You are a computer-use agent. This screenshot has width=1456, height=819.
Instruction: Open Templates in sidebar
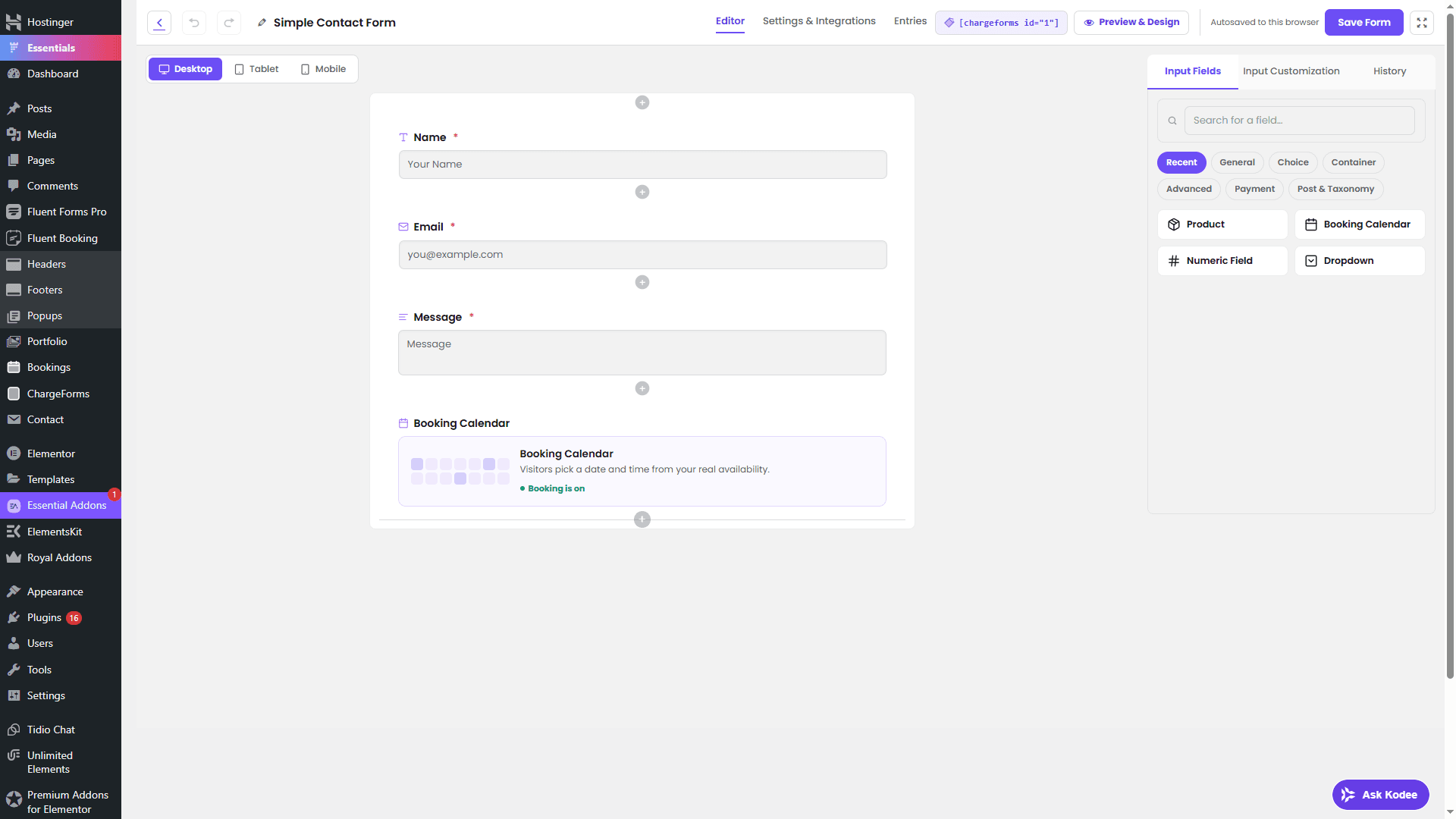point(61,479)
